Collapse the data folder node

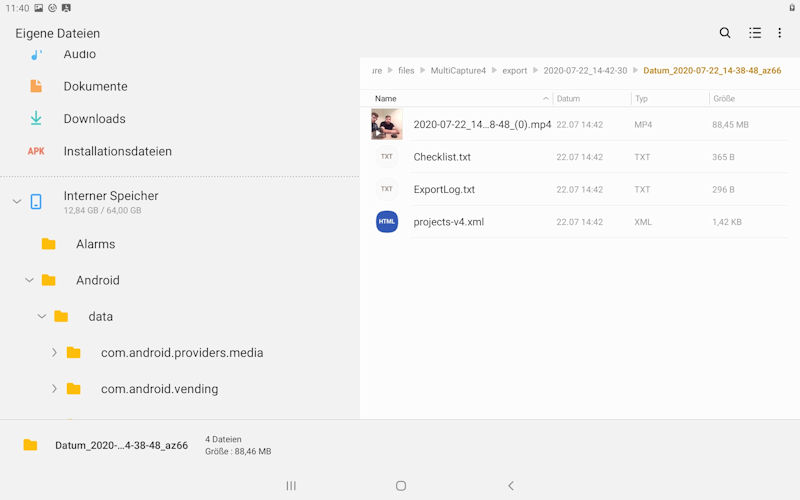click(x=42, y=316)
